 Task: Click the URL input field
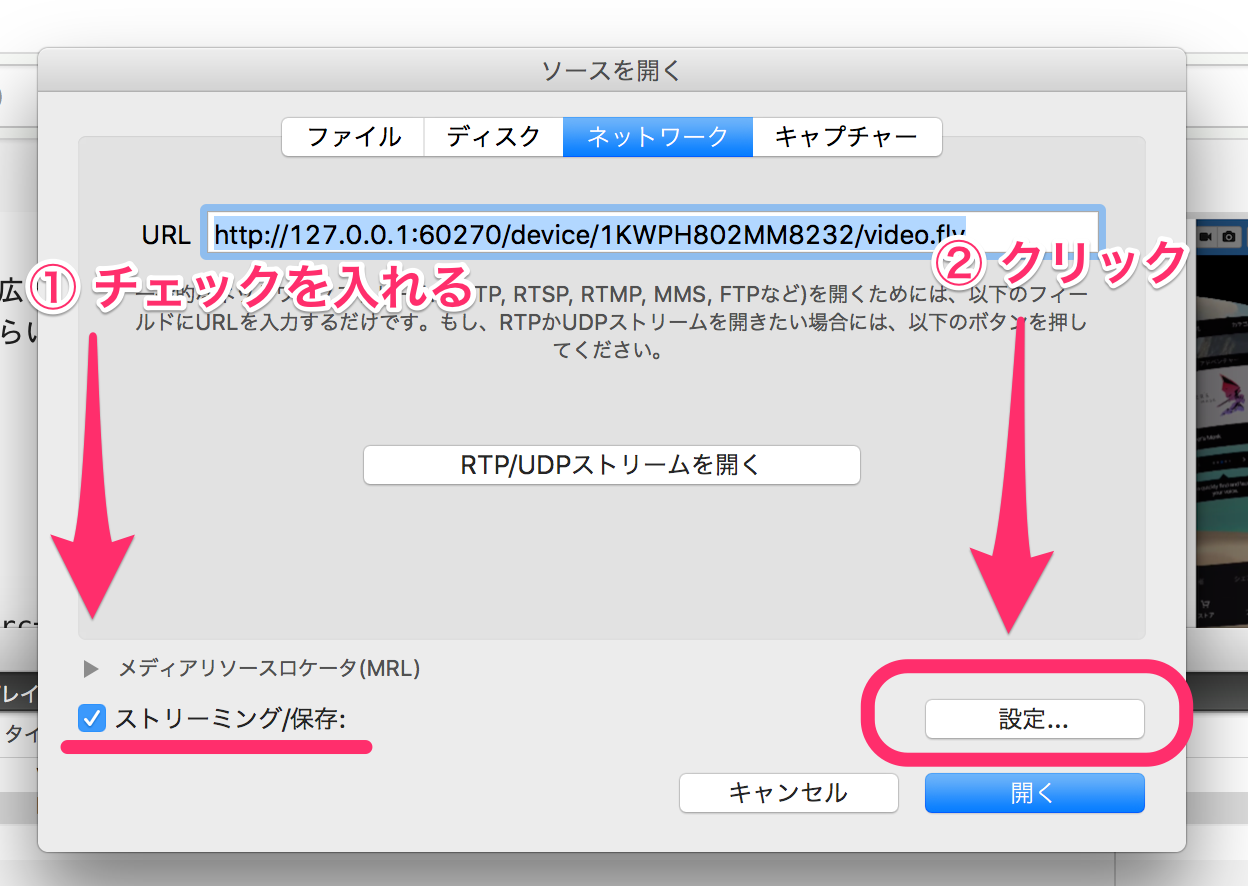point(653,234)
